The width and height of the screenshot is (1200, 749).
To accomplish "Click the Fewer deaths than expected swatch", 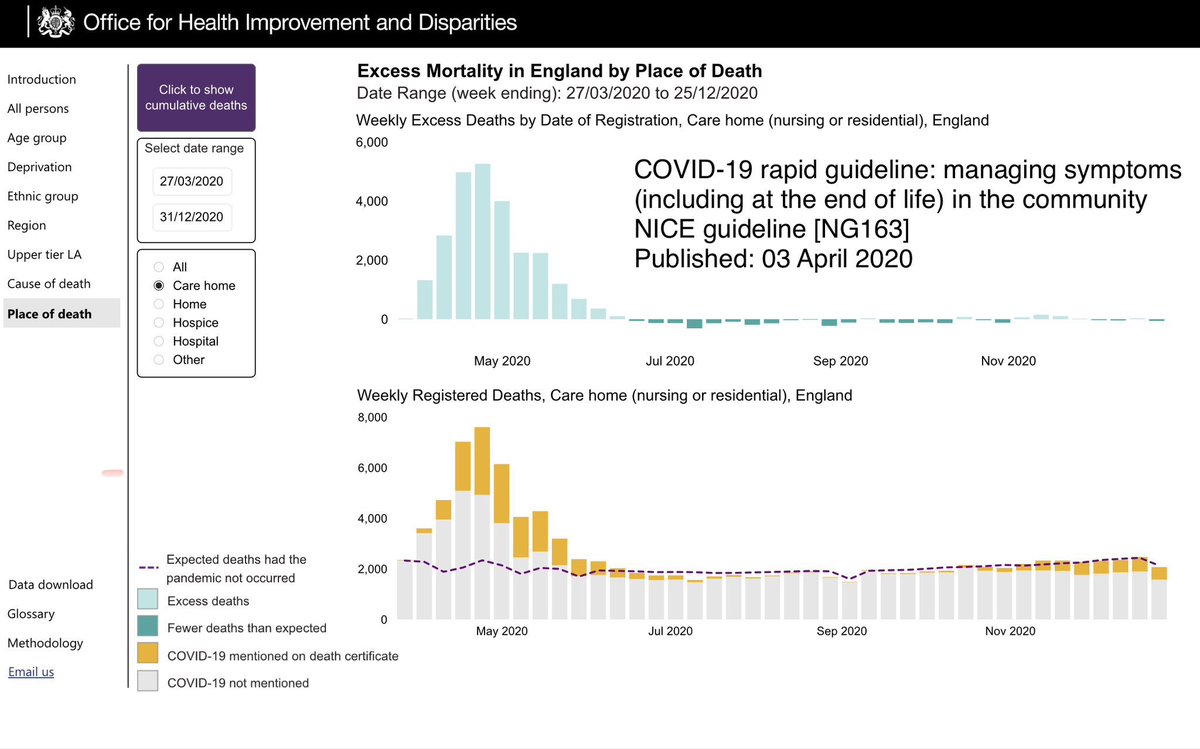I will point(148,628).
